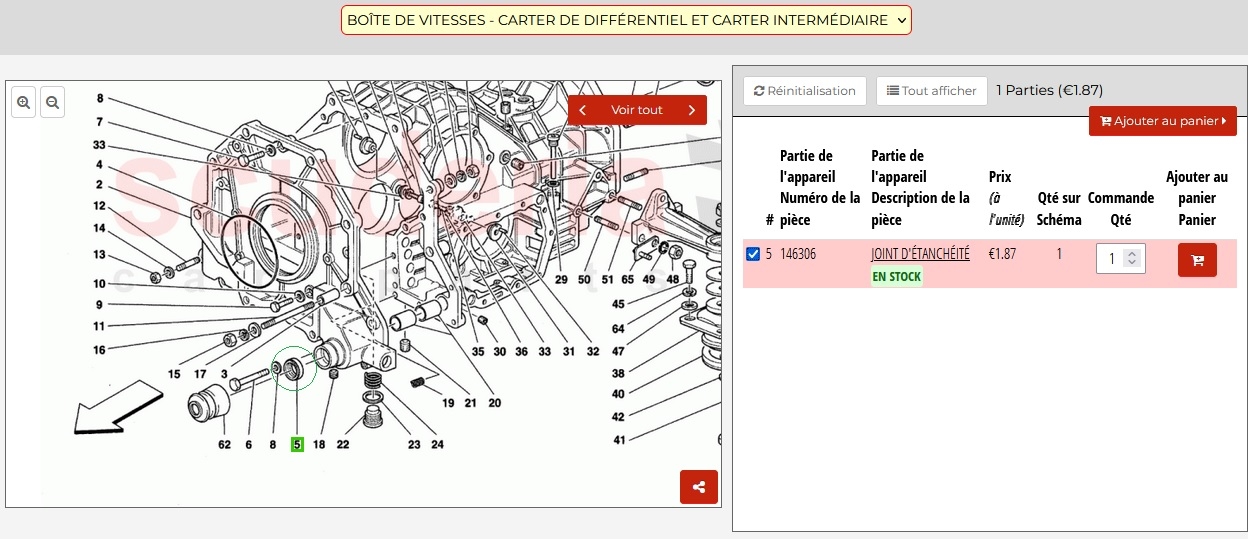This screenshot has height=539, width=1248.
Task: Go to previous diagram with left chevron
Action: 583,110
